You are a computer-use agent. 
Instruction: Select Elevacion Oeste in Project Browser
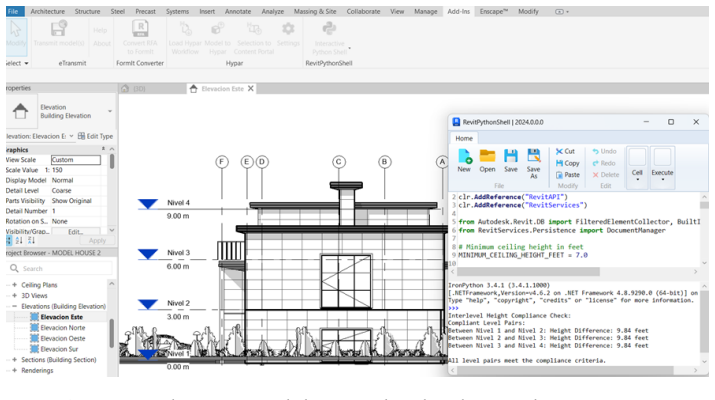62,338
